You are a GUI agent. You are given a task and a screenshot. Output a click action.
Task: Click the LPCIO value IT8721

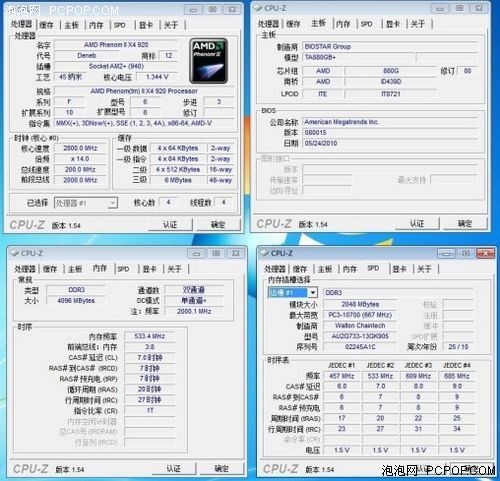pyautogui.click(x=391, y=94)
